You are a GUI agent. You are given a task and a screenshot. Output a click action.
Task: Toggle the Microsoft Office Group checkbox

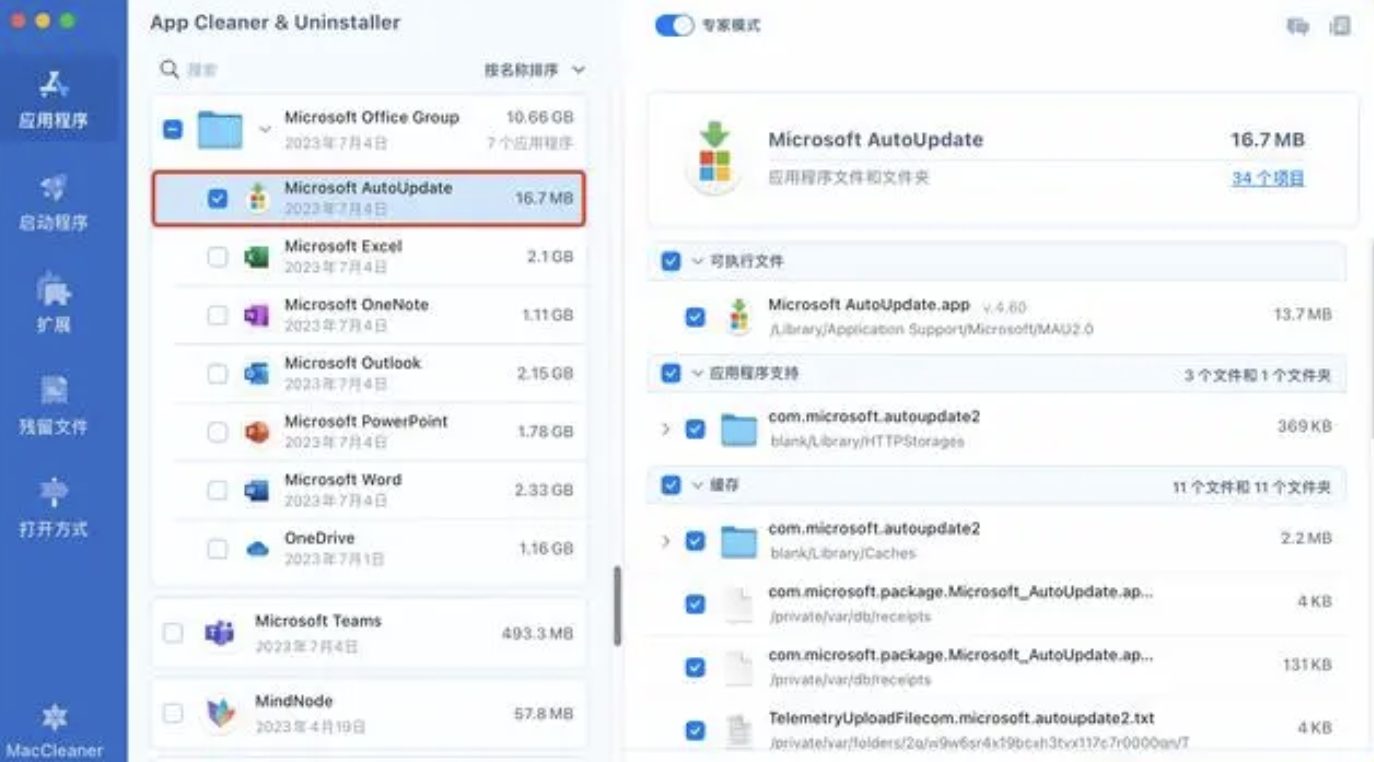(x=172, y=129)
